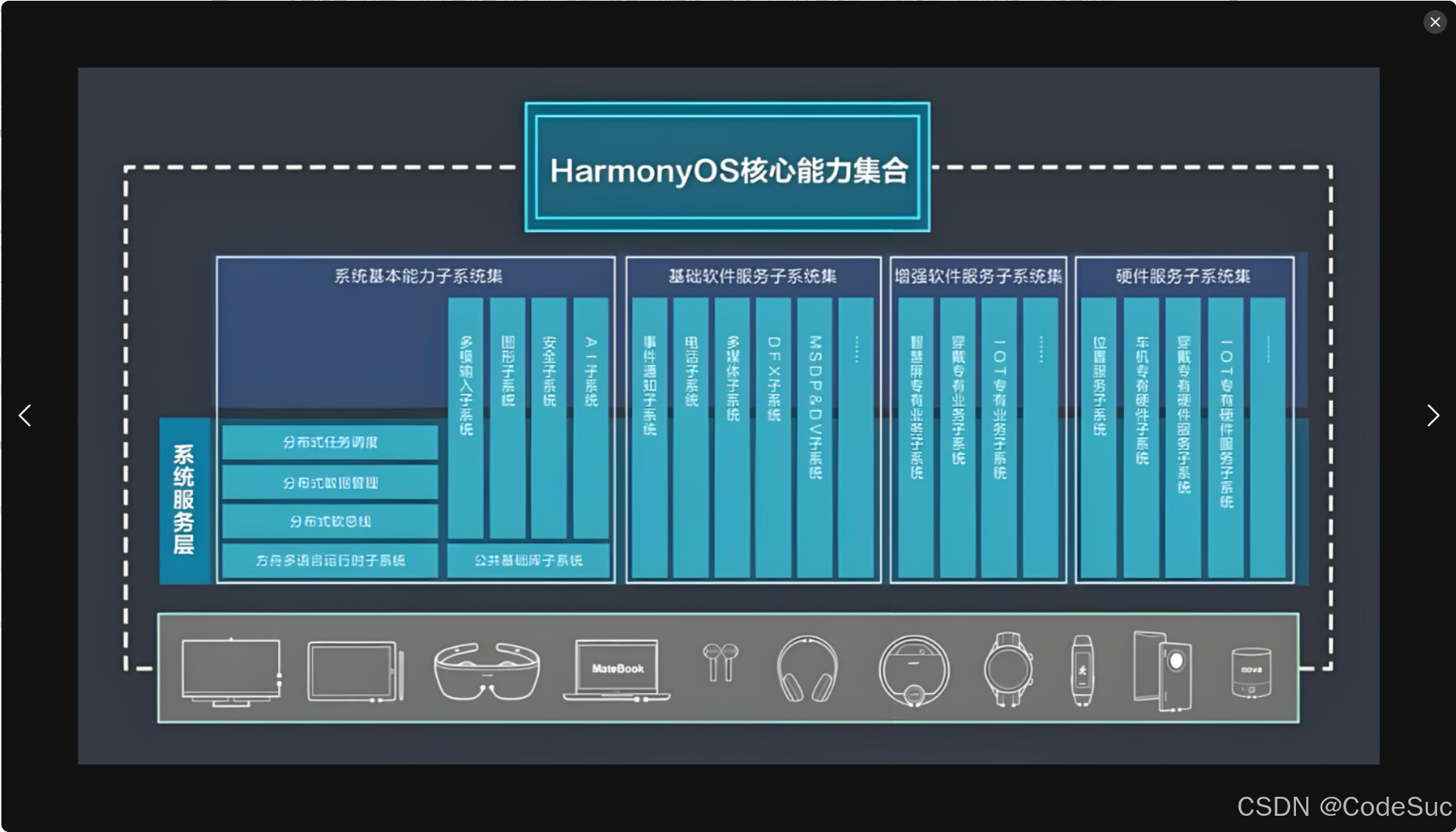Viewport: 1456px width, 832px height.
Task: Click the fitness band icon
Action: point(1081,670)
